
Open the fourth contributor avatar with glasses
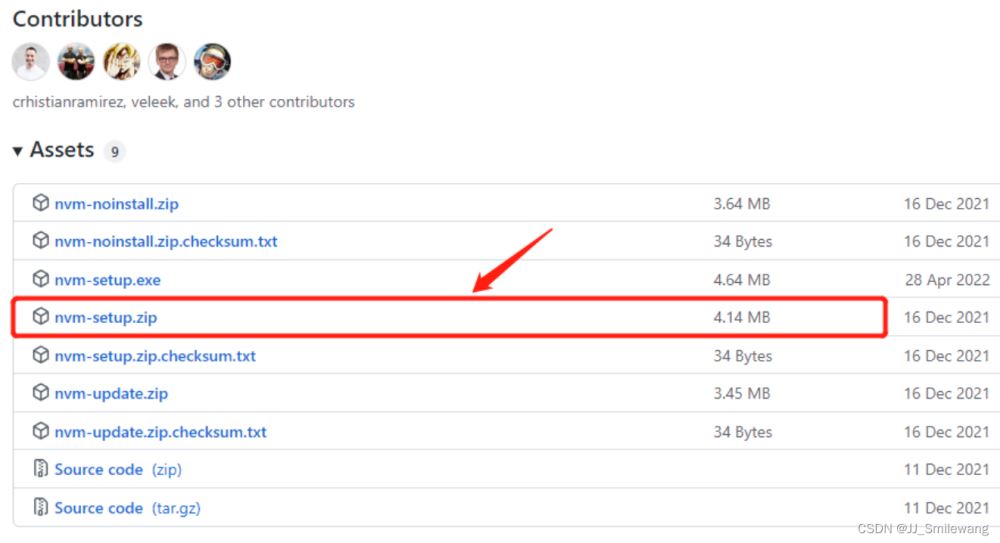point(167,62)
